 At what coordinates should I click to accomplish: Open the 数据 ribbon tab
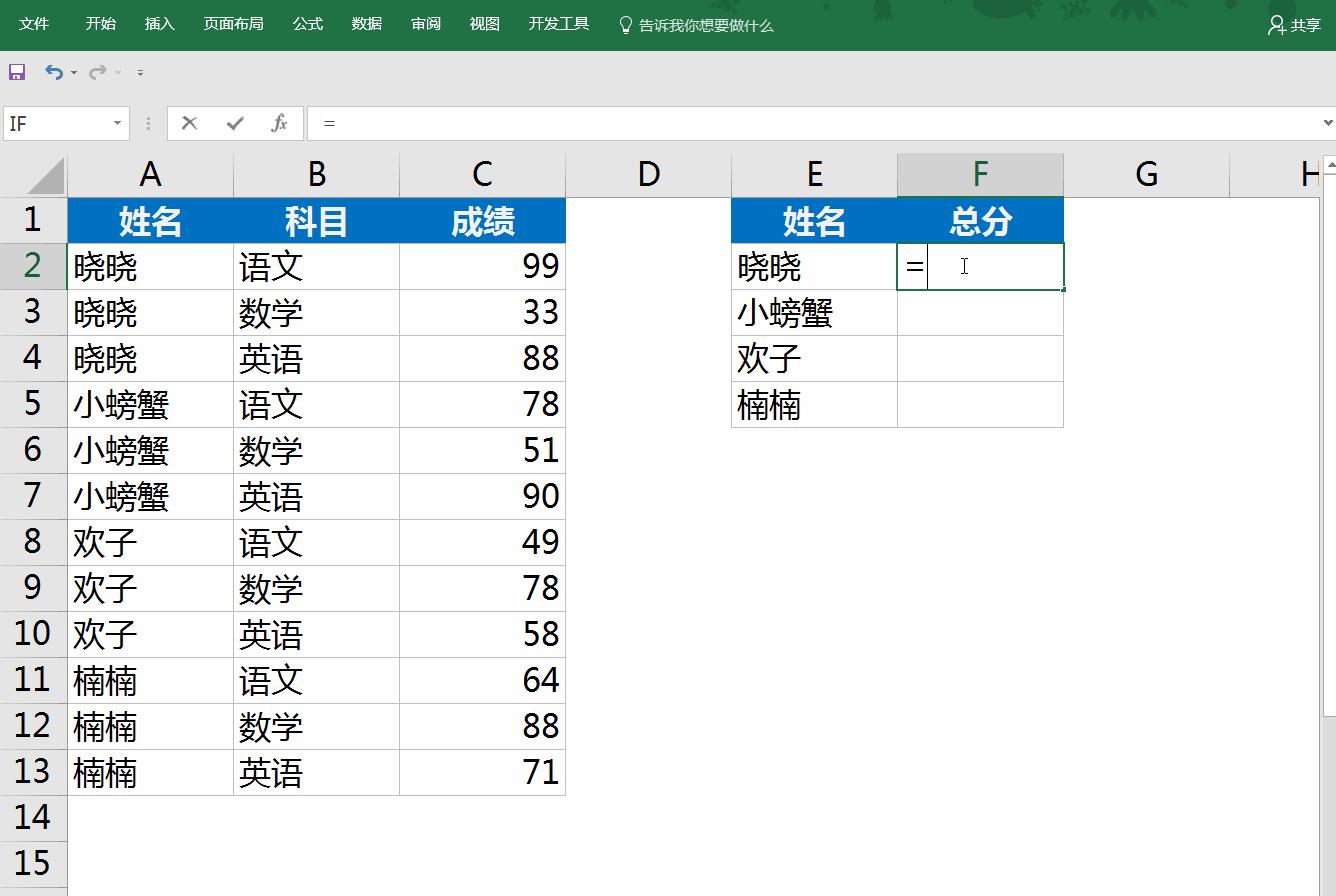pyautogui.click(x=366, y=24)
